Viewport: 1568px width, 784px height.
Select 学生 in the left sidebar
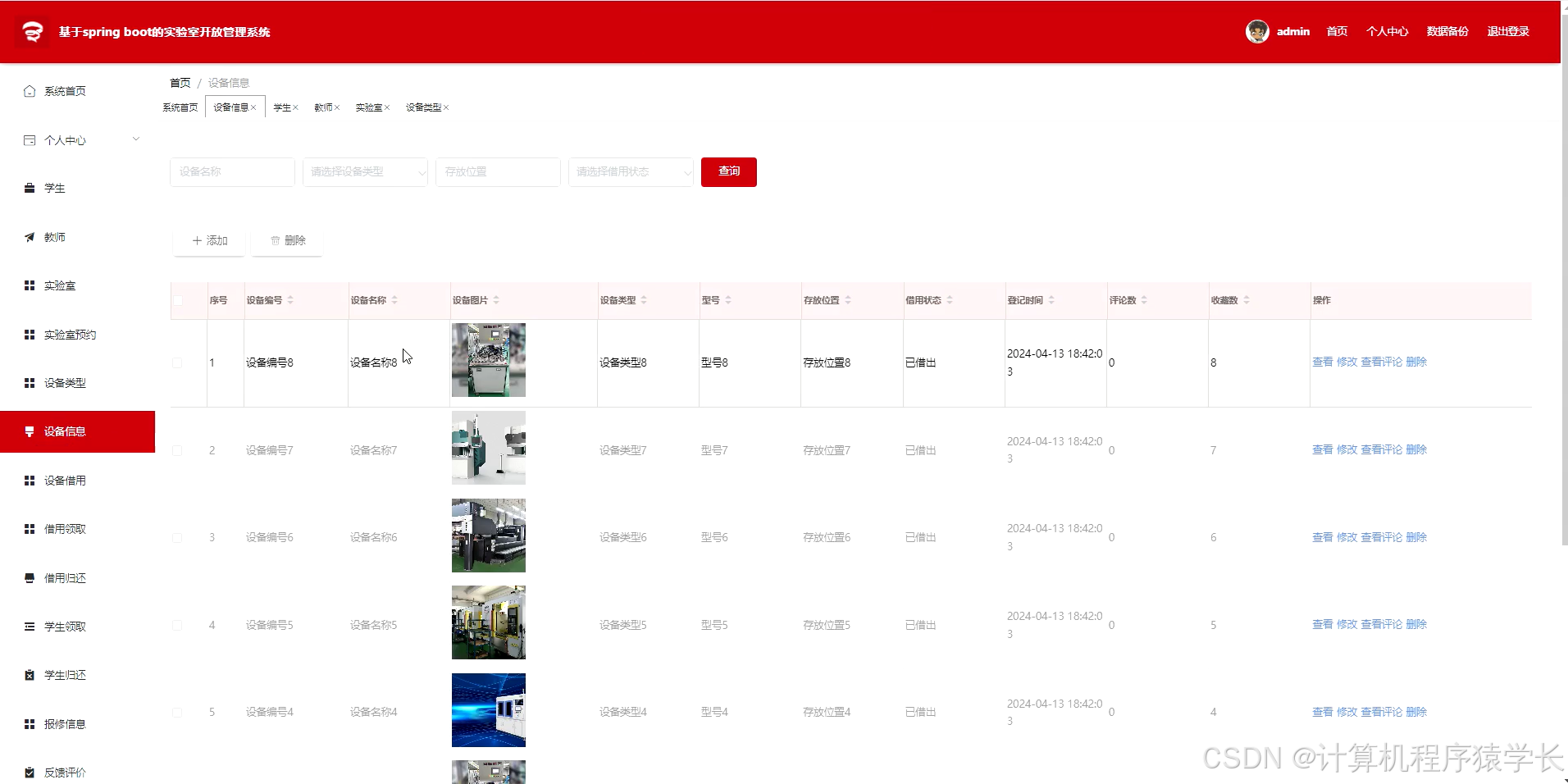55,188
